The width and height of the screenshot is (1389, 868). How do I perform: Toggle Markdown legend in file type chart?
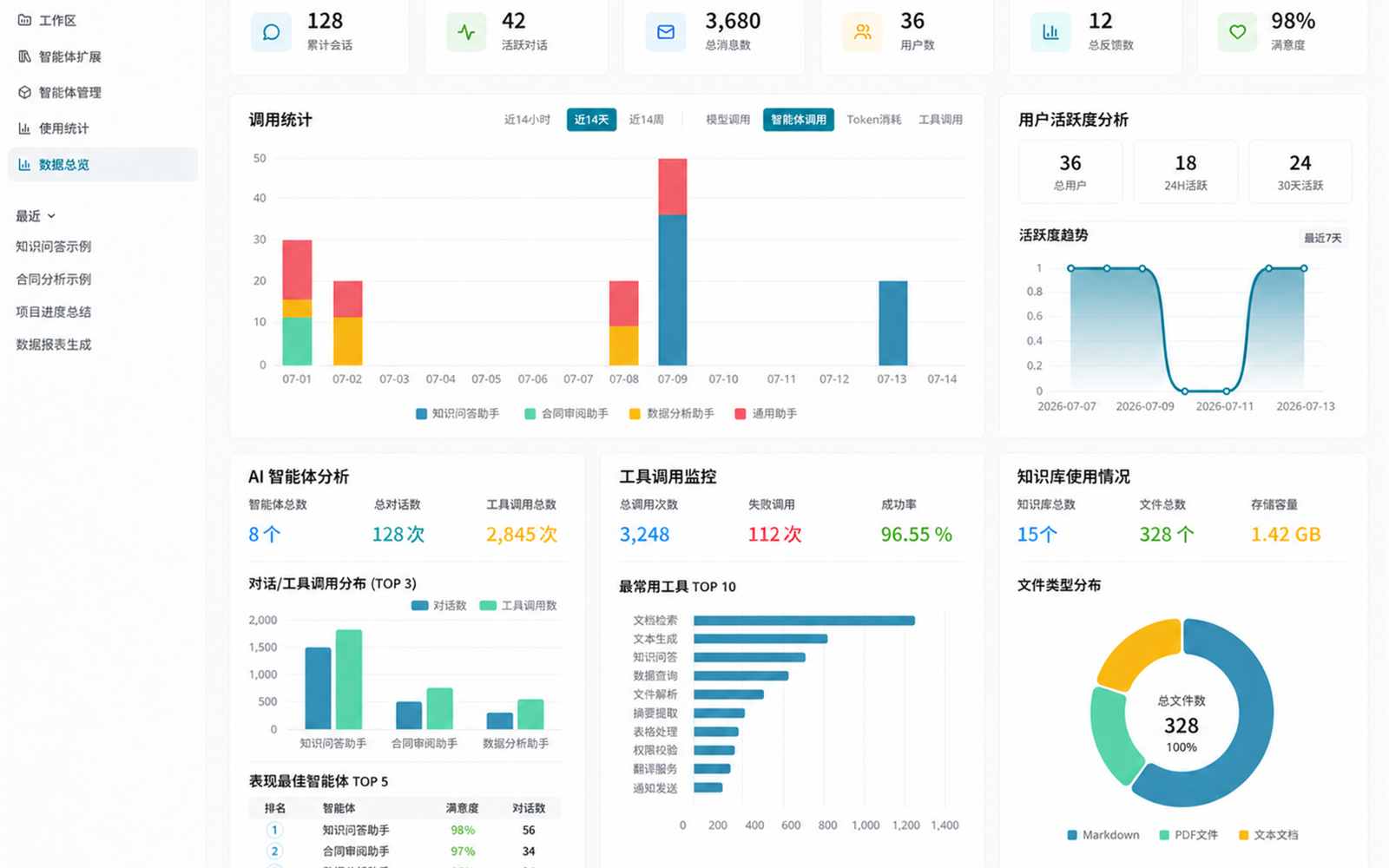coord(1103,835)
